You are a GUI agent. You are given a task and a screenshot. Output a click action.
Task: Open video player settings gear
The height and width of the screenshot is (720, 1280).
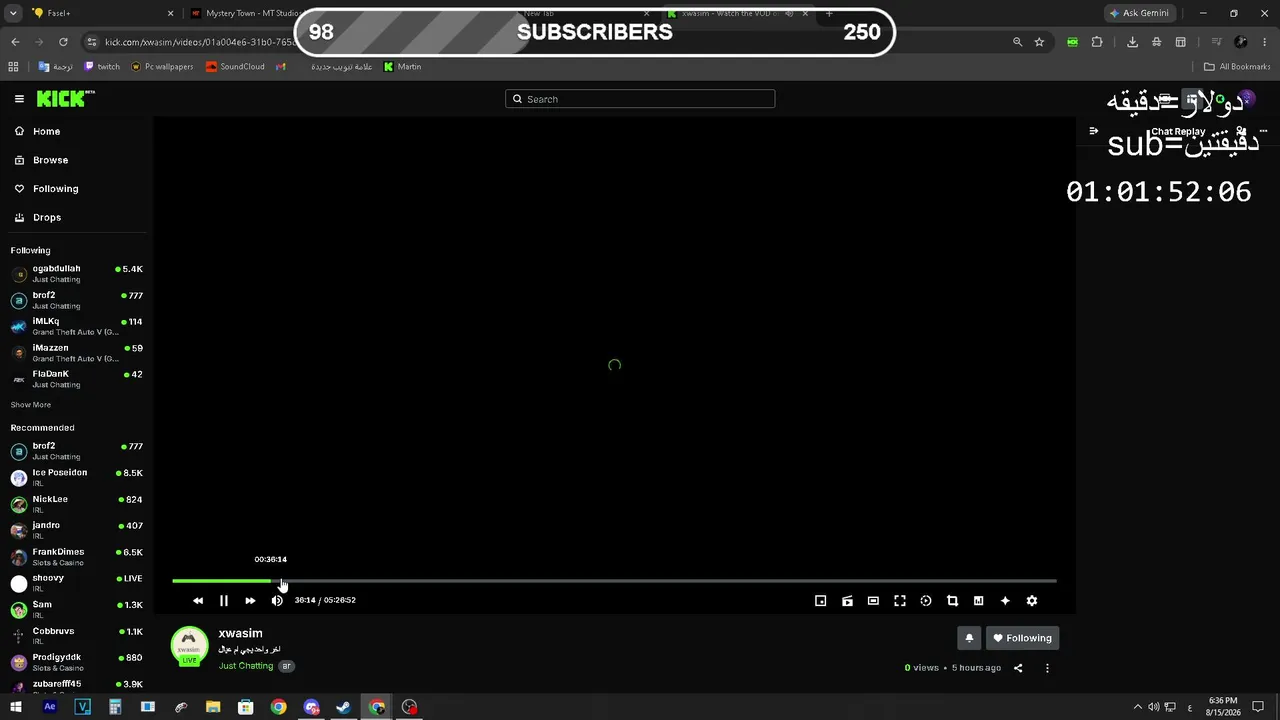1032,601
